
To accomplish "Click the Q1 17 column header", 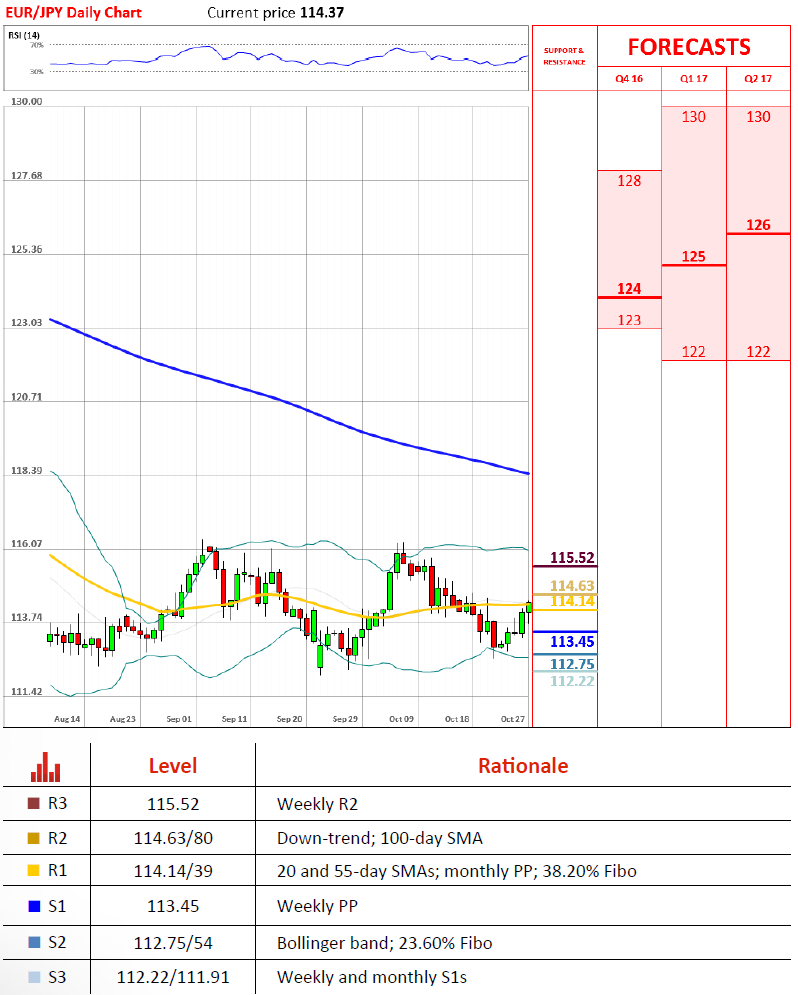I will point(693,79).
